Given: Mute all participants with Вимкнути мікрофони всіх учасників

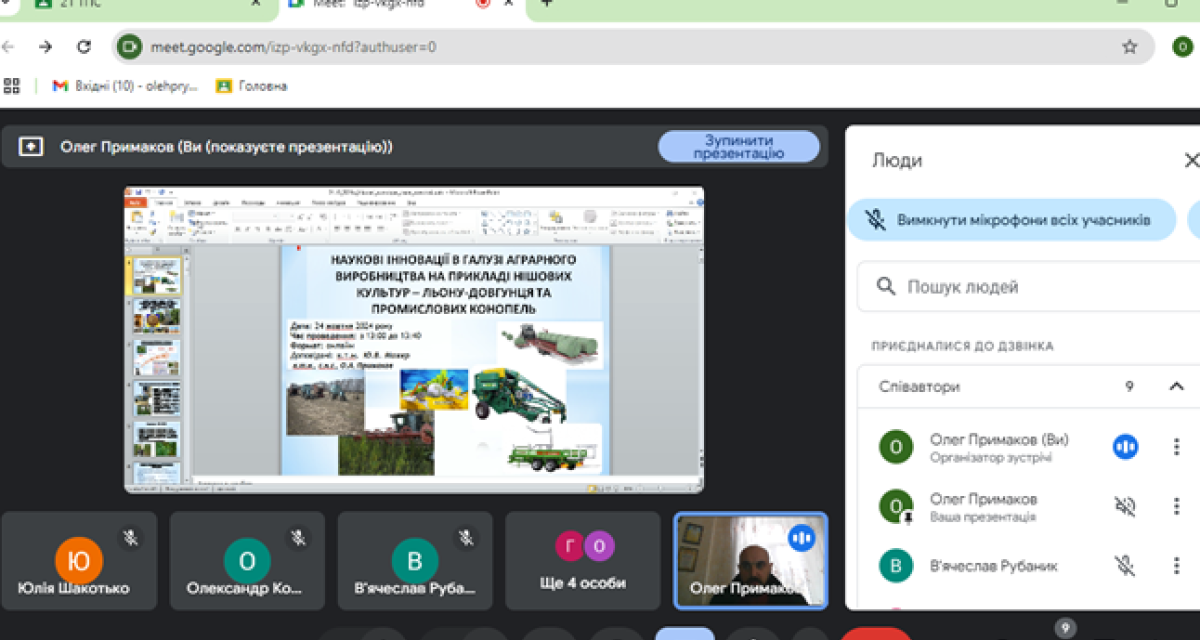Looking at the screenshot, I should (x=1011, y=220).
